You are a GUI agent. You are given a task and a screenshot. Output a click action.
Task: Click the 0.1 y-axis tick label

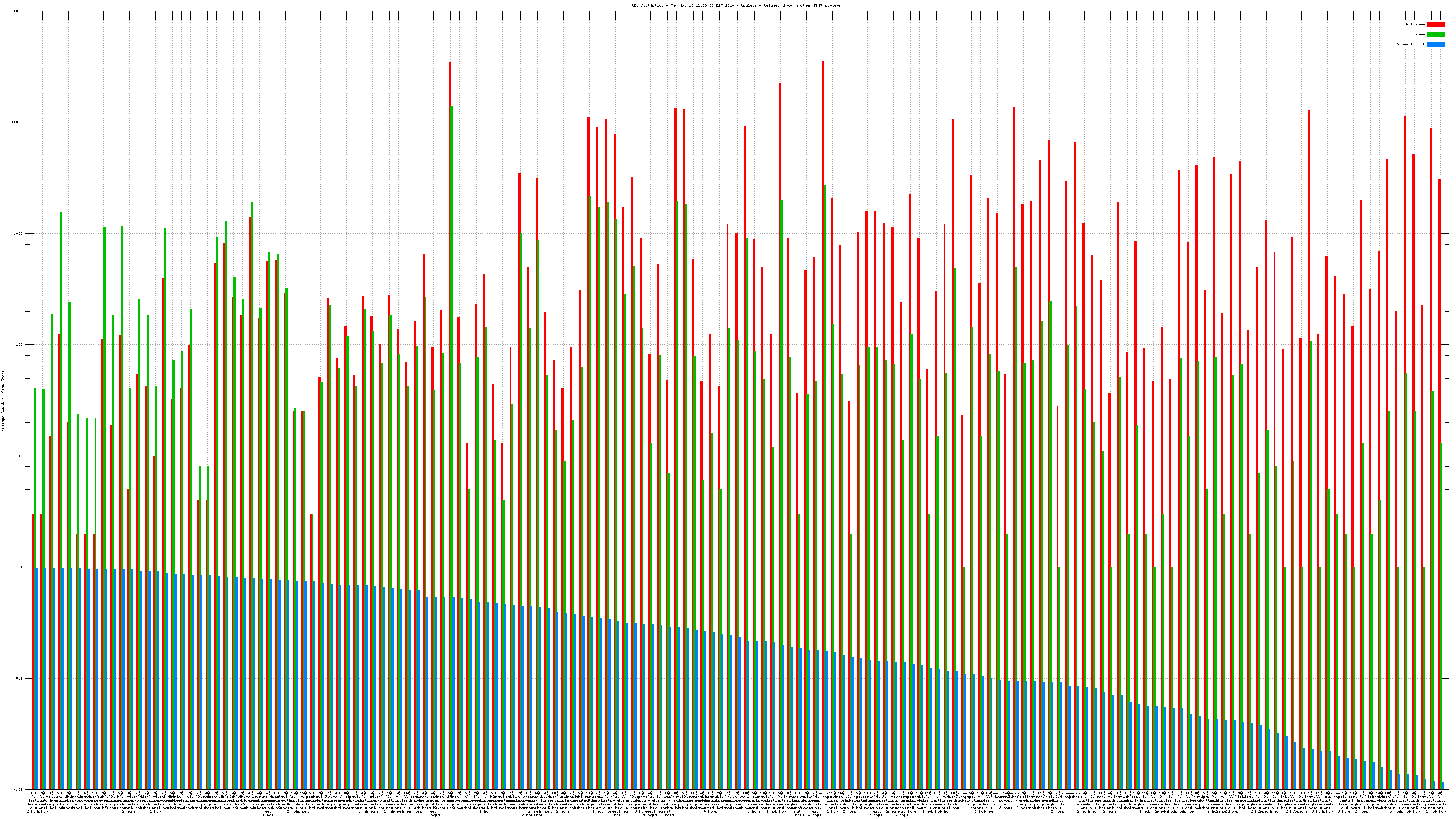coord(20,679)
